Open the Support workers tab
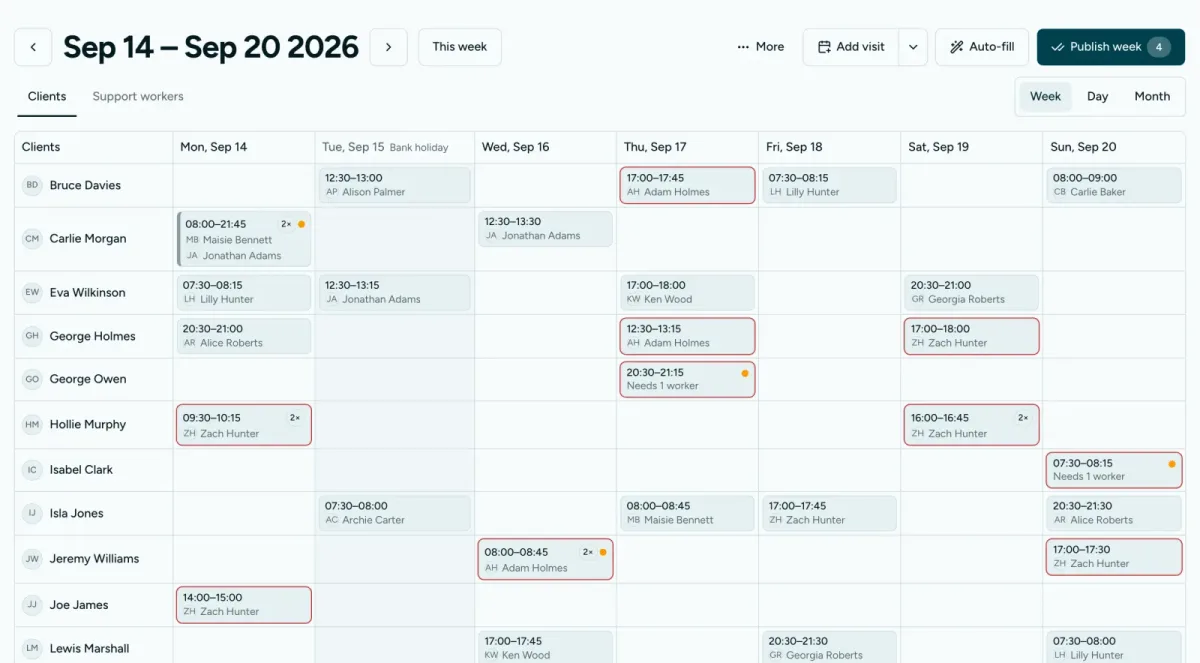The image size is (1200, 663). pyautogui.click(x=138, y=97)
